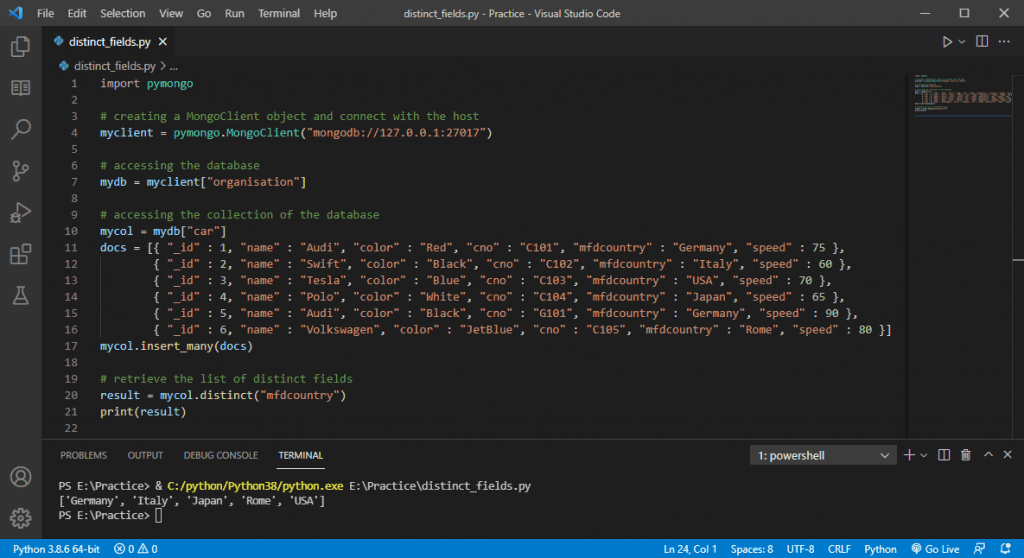Image resolution: width=1024 pixels, height=558 pixels.
Task: Run the Python file with play button
Action: pyautogui.click(x=946, y=42)
